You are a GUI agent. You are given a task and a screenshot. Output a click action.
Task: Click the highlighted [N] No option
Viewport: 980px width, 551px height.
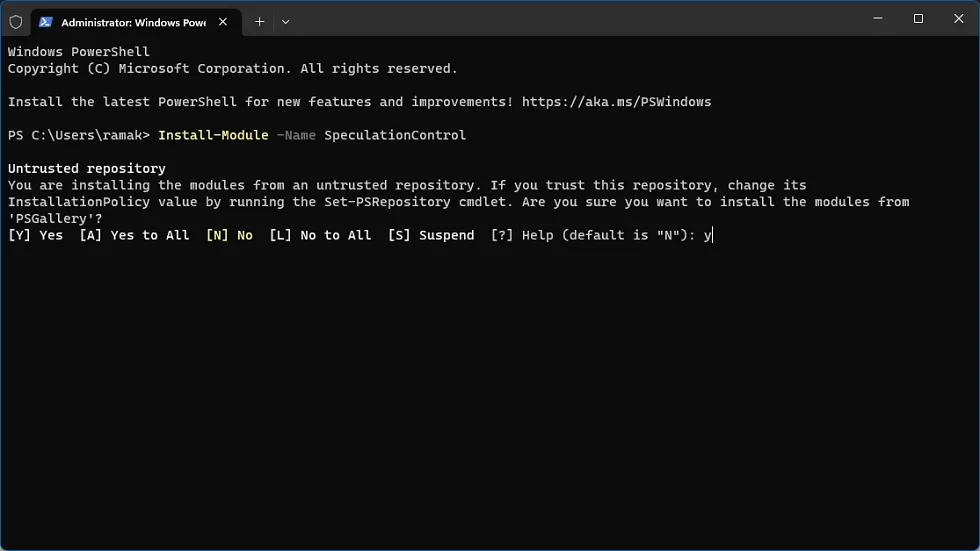(229, 235)
